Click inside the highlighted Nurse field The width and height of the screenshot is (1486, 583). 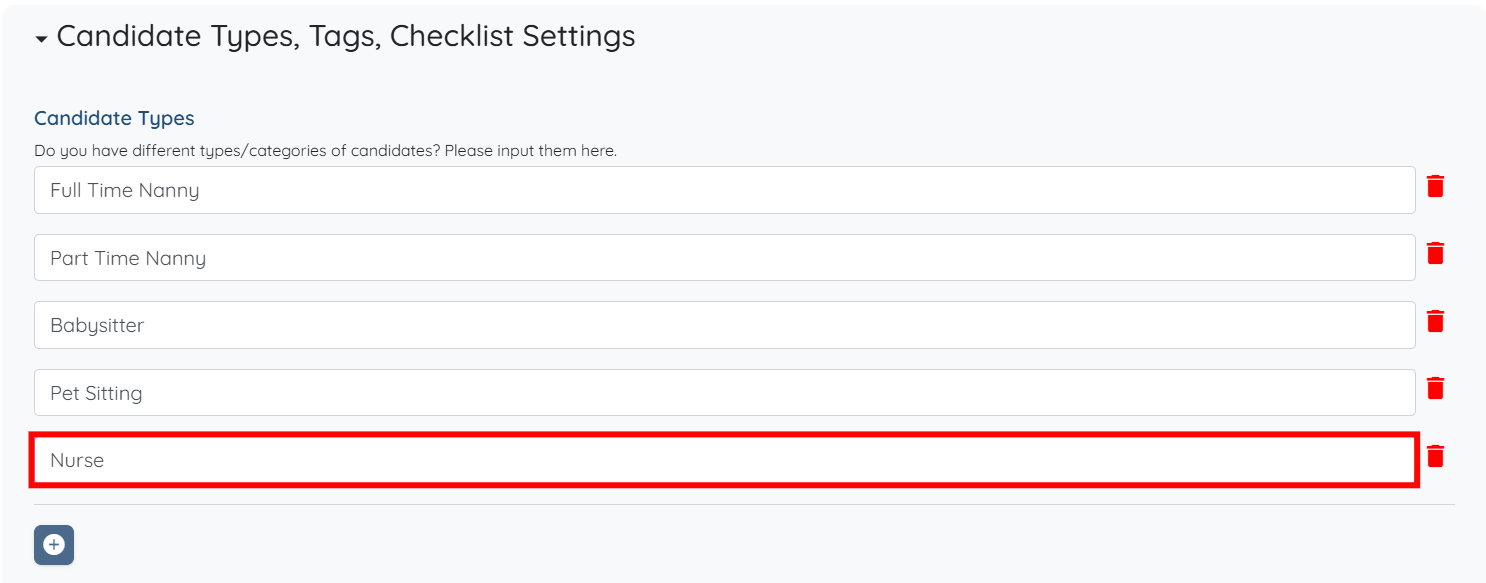coord(724,460)
